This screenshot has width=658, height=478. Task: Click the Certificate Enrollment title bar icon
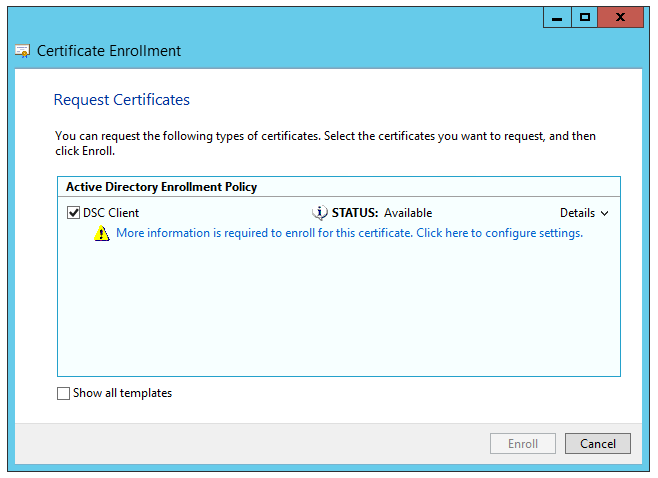click(22, 50)
